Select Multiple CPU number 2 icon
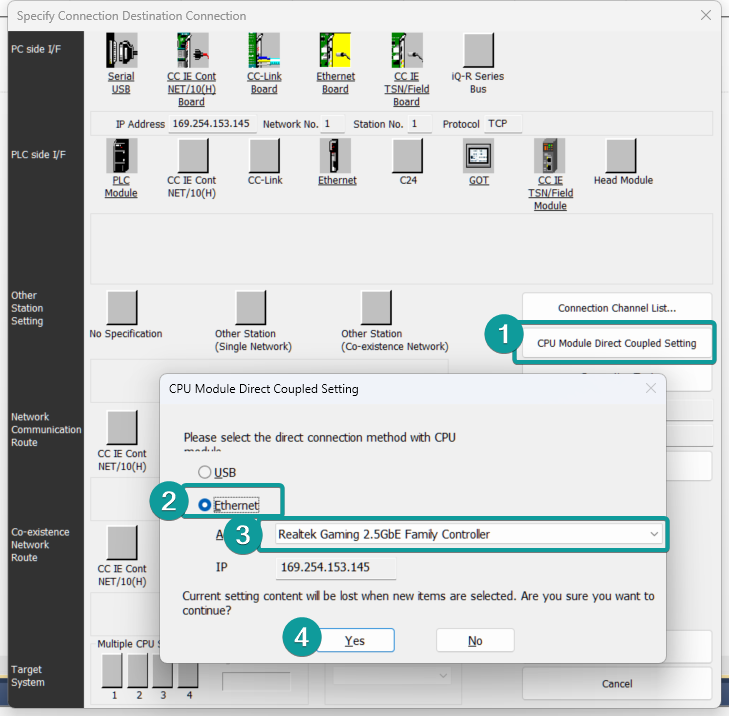This screenshot has height=716, width=729. tap(138, 671)
